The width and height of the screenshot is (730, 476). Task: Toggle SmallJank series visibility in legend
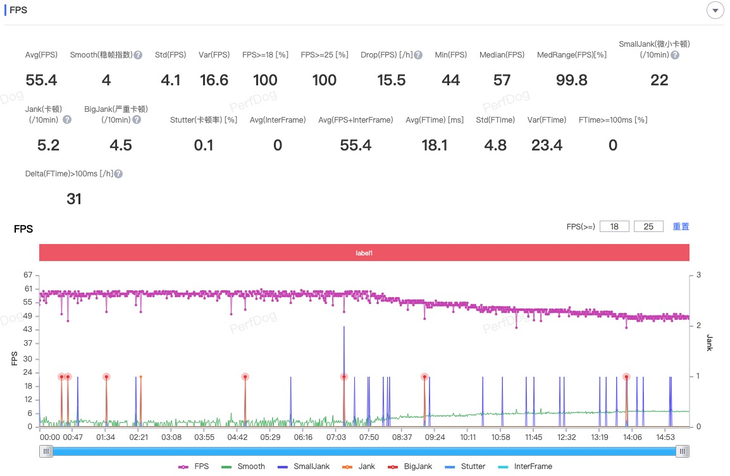303,467
